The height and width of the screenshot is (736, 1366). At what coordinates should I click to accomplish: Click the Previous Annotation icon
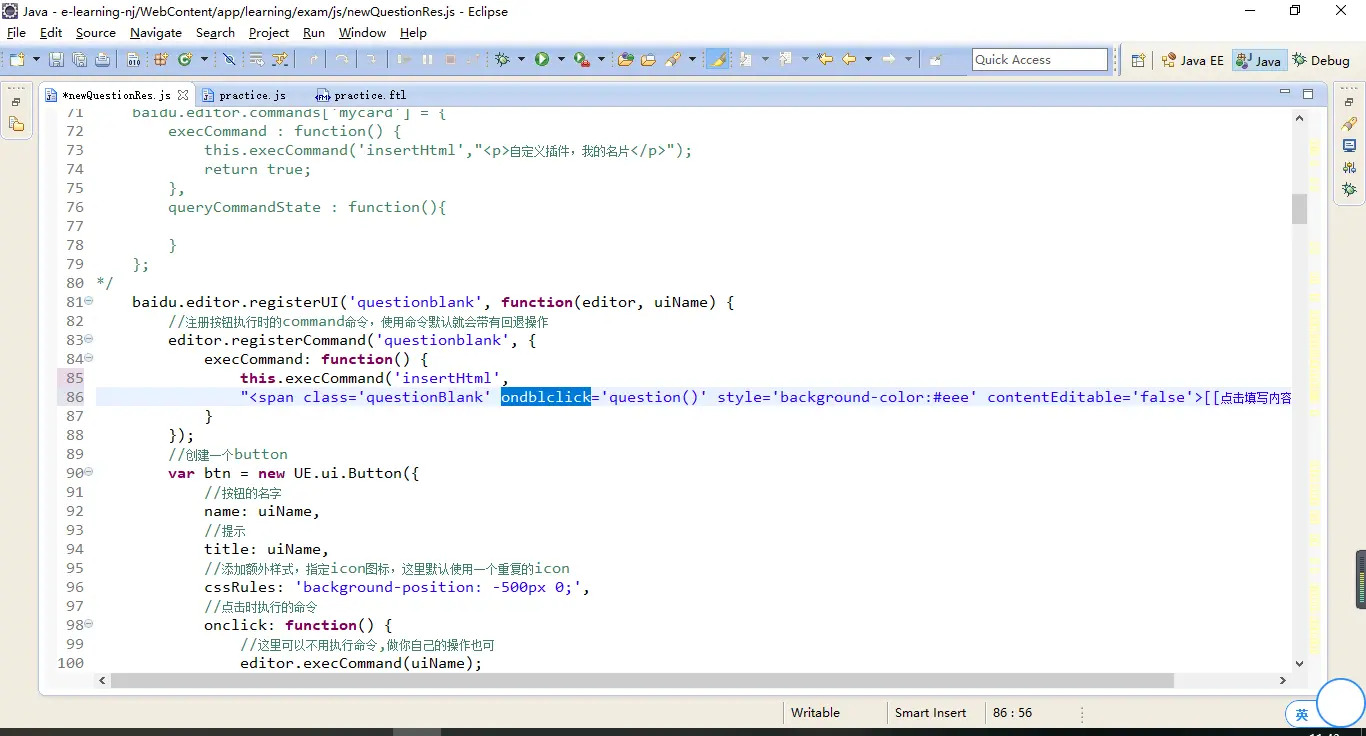[785, 60]
